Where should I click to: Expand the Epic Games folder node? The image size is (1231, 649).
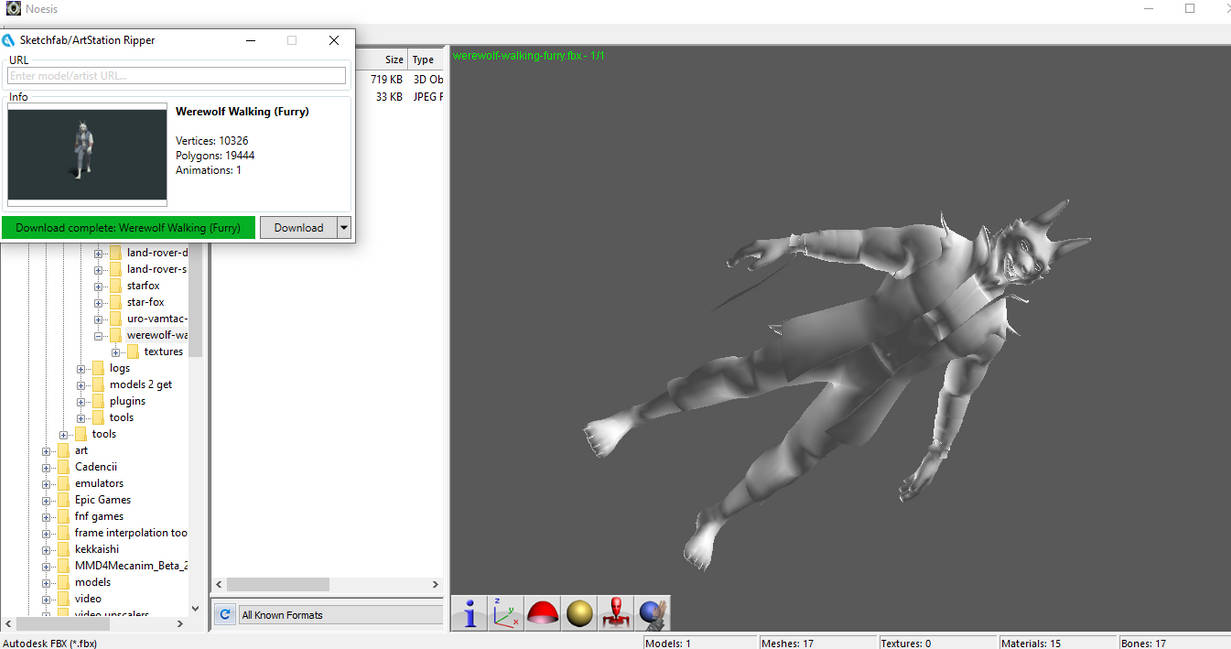click(x=46, y=500)
